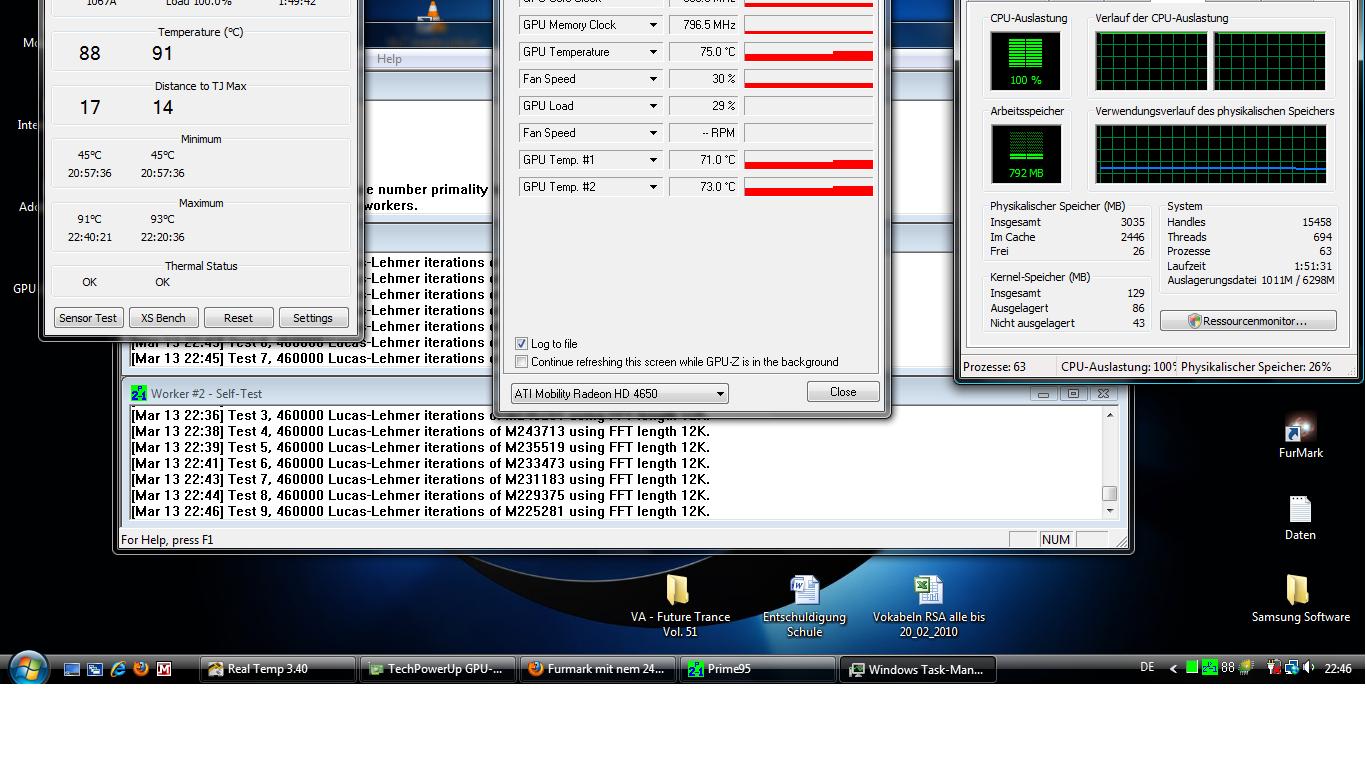The image size is (1366, 768).
Task: Show hidden tray icons arrow
Action: (1173, 669)
